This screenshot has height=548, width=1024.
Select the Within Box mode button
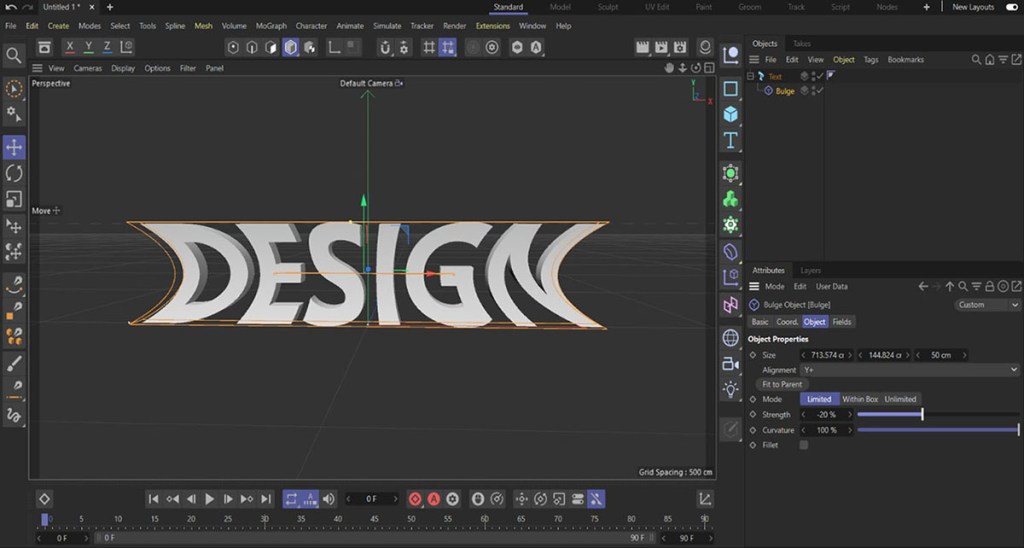pyautogui.click(x=859, y=399)
